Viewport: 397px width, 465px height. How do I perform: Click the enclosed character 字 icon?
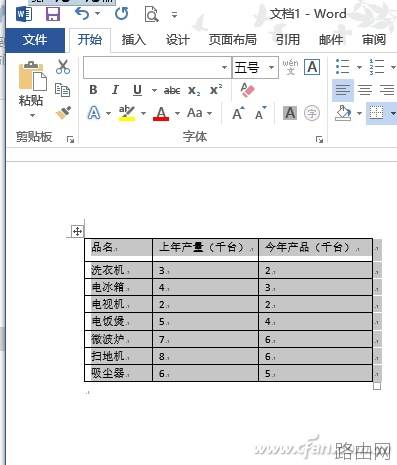(312, 113)
